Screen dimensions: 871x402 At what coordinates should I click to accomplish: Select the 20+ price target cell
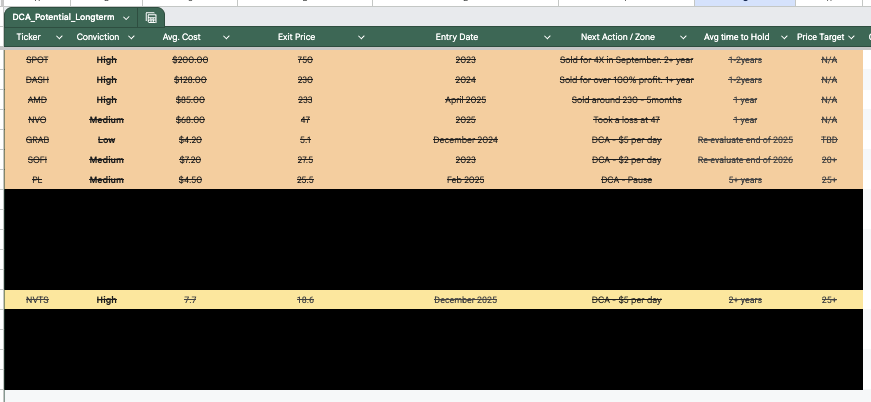click(x=829, y=160)
